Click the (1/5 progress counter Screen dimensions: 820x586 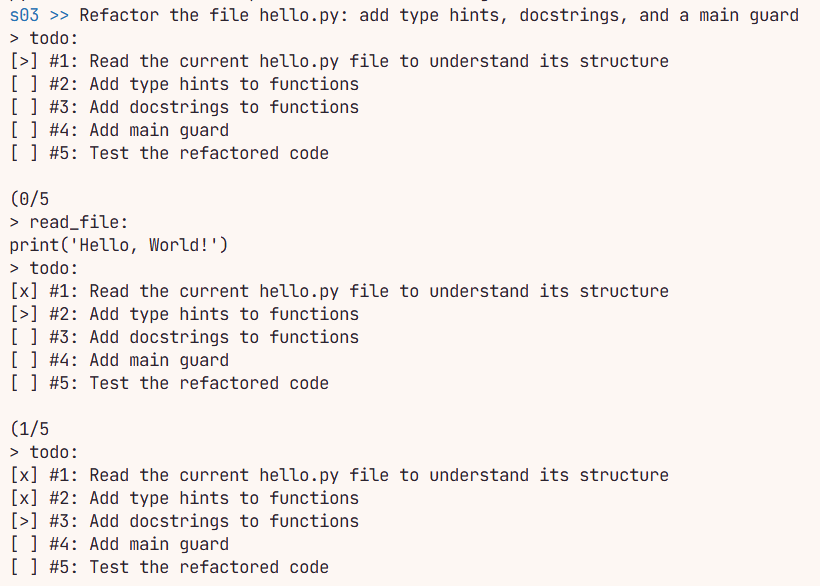(x=30, y=429)
